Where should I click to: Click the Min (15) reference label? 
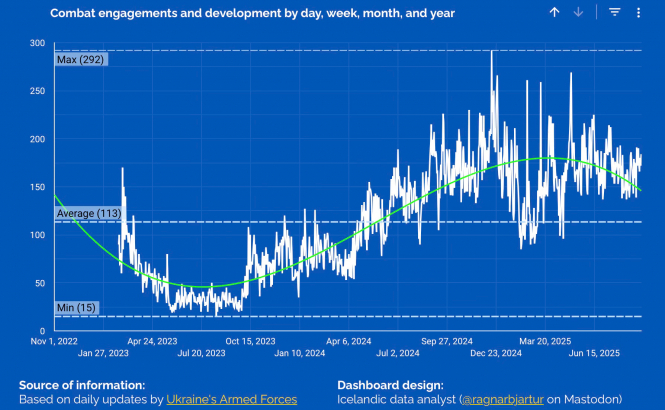(77, 307)
